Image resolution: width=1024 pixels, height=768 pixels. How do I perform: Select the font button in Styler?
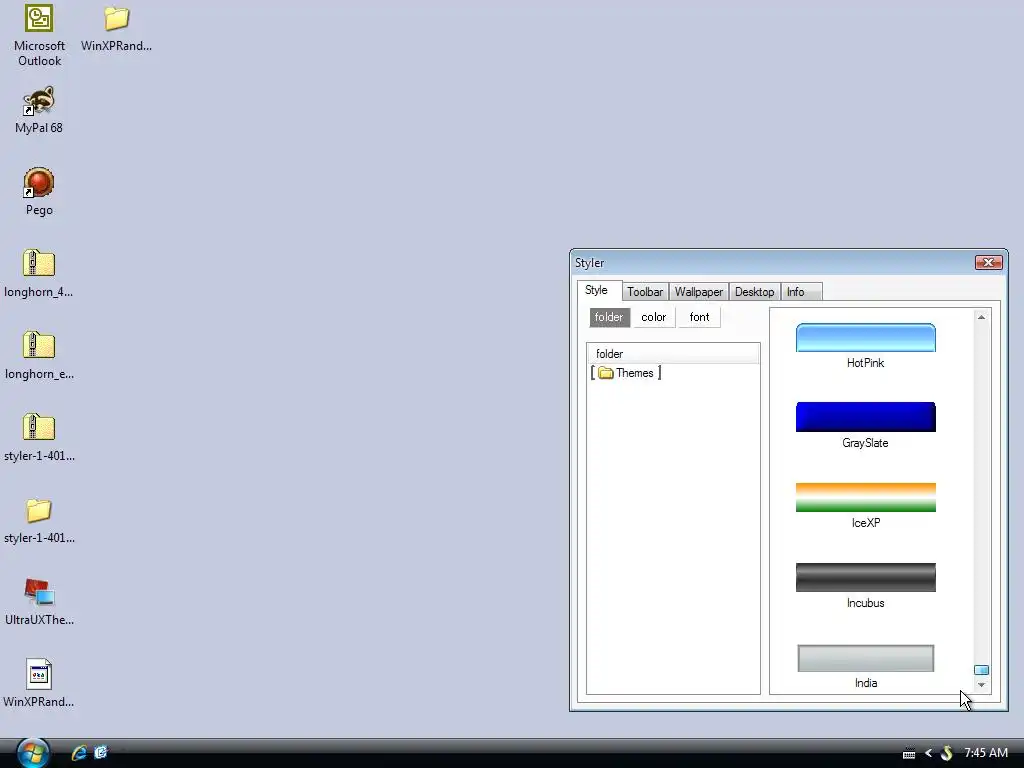[x=699, y=317]
